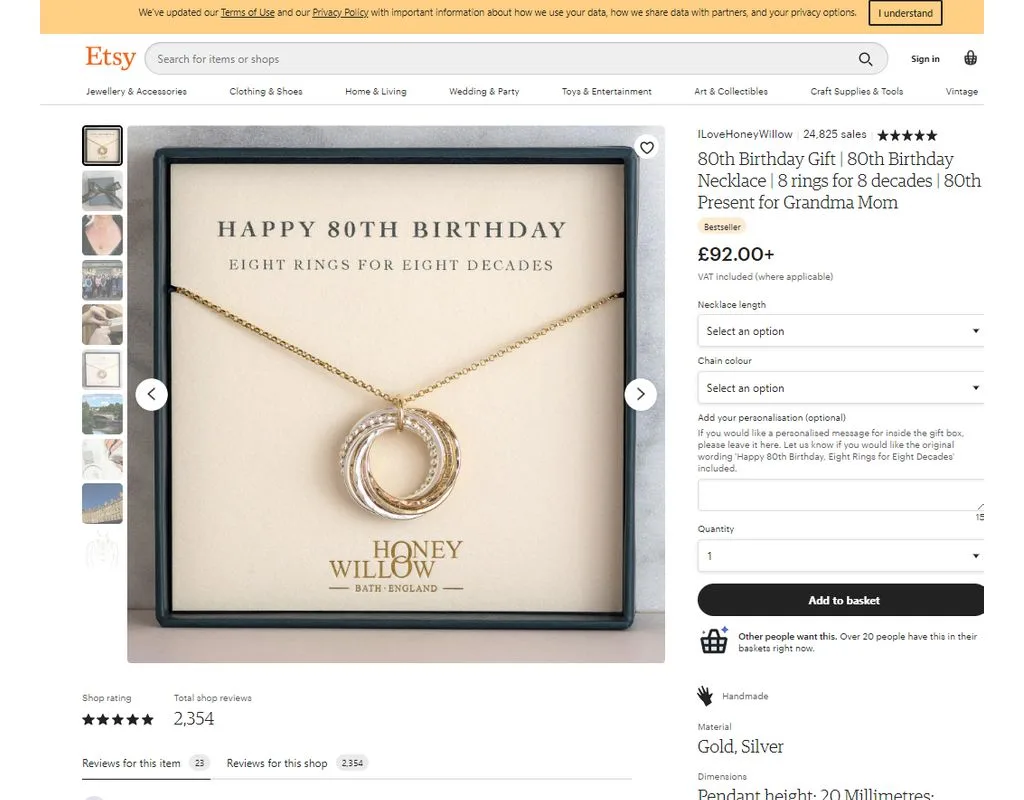This screenshot has height=800, width=1024.
Task: Open the Privacy Policy link
Action: 340,13
